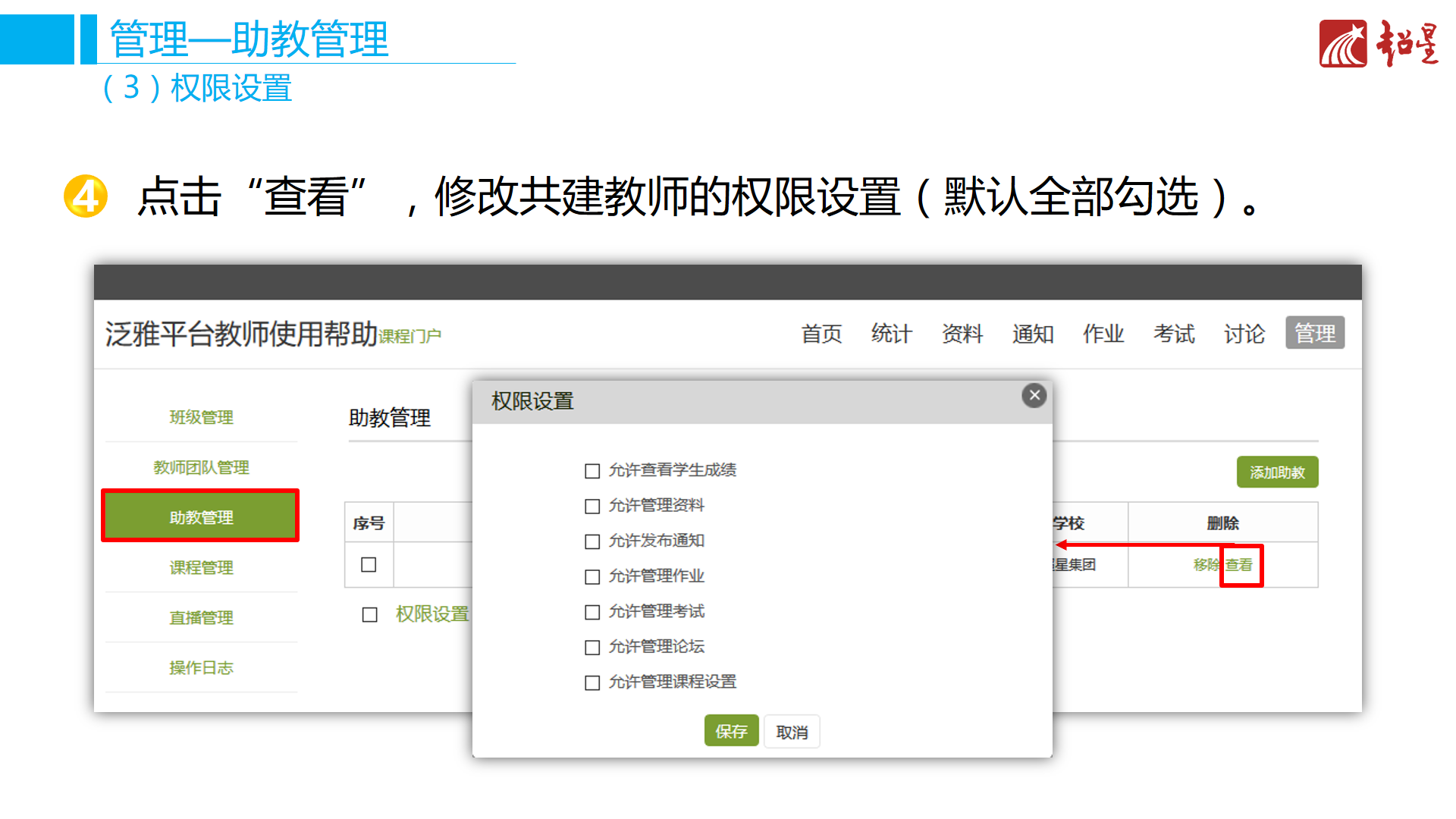Tick 允许管理论坛 checkbox
The image size is (1456, 819).
point(592,647)
